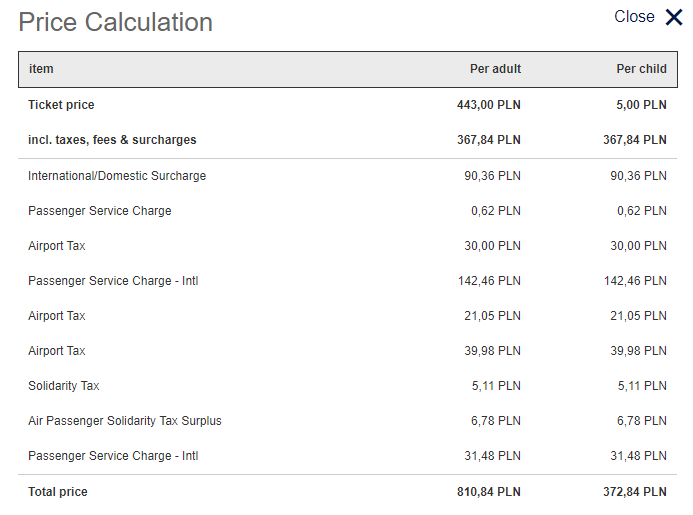693x515 pixels.
Task: Click the Airport Tax 21,05 PLN row label
Action: (x=57, y=316)
